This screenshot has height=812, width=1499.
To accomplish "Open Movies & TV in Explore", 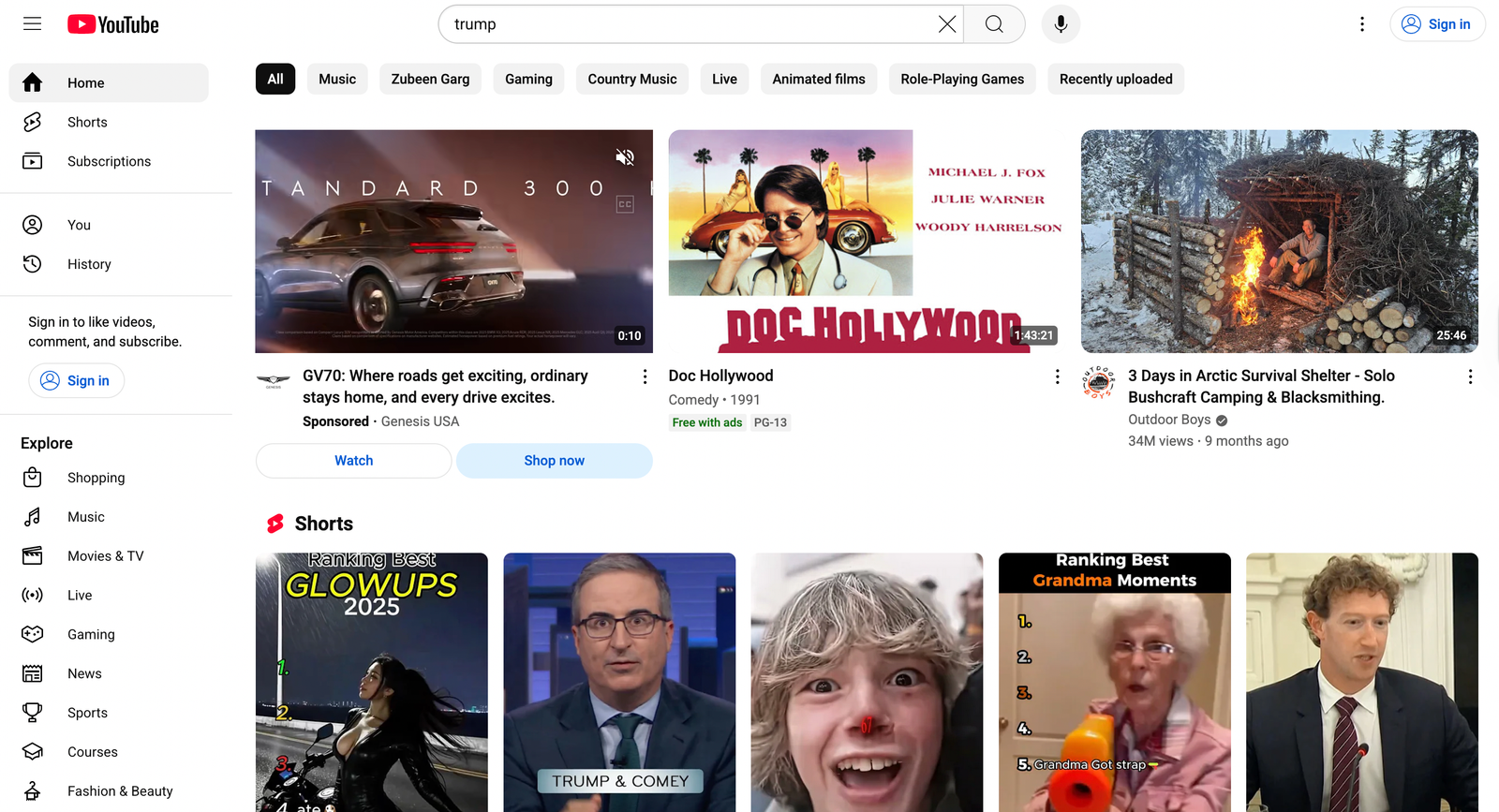I will [x=105, y=556].
